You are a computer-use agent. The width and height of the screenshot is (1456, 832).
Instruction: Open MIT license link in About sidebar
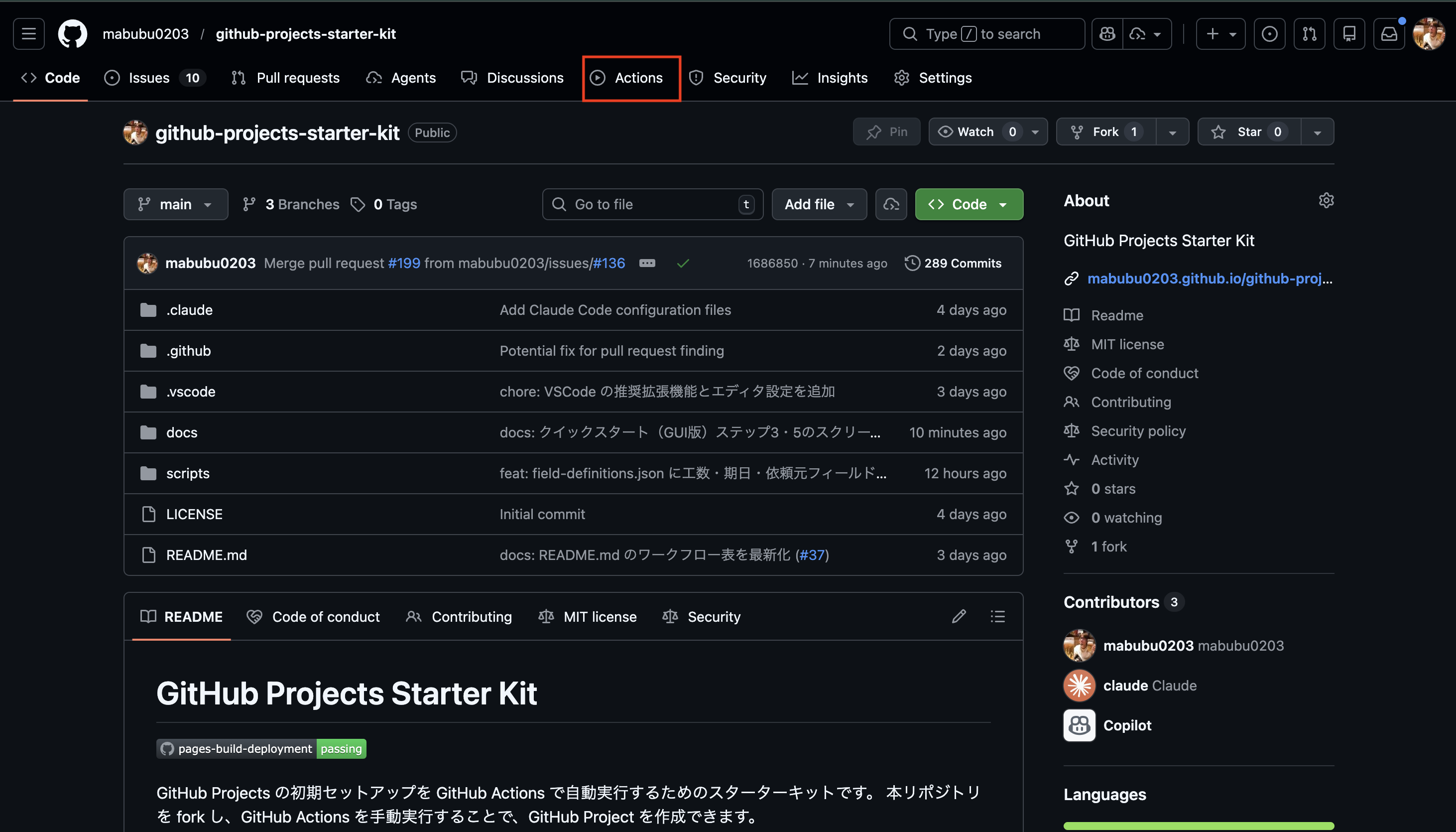1114,344
